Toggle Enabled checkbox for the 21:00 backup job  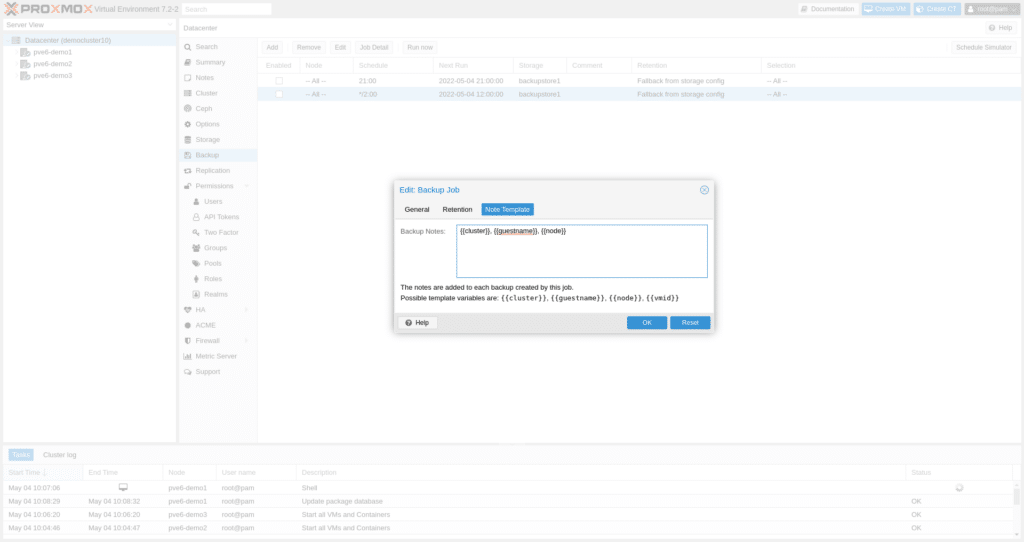(x=279, y=81)
